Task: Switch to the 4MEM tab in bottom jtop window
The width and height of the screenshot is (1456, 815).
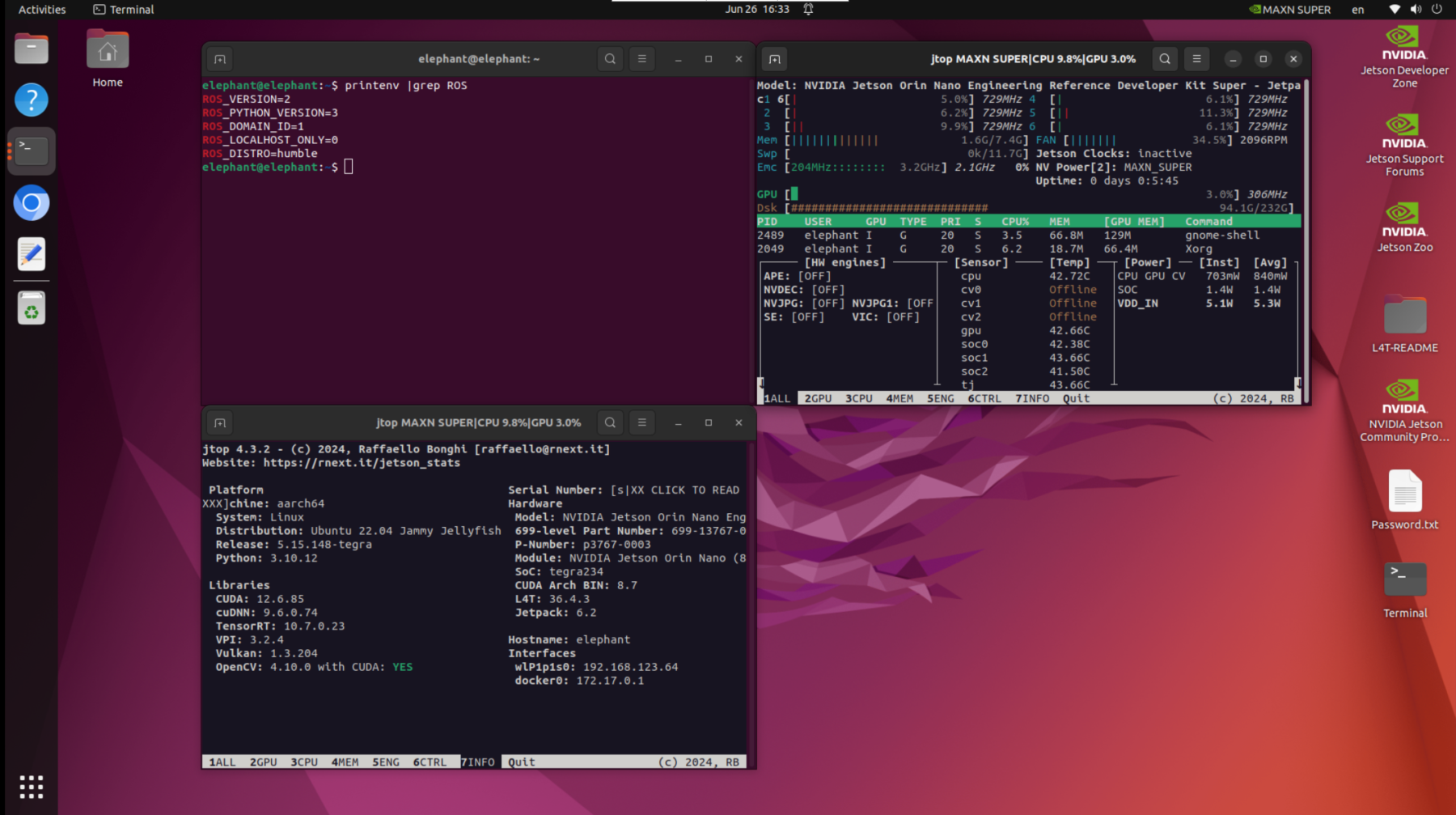Action: (345, 762)
